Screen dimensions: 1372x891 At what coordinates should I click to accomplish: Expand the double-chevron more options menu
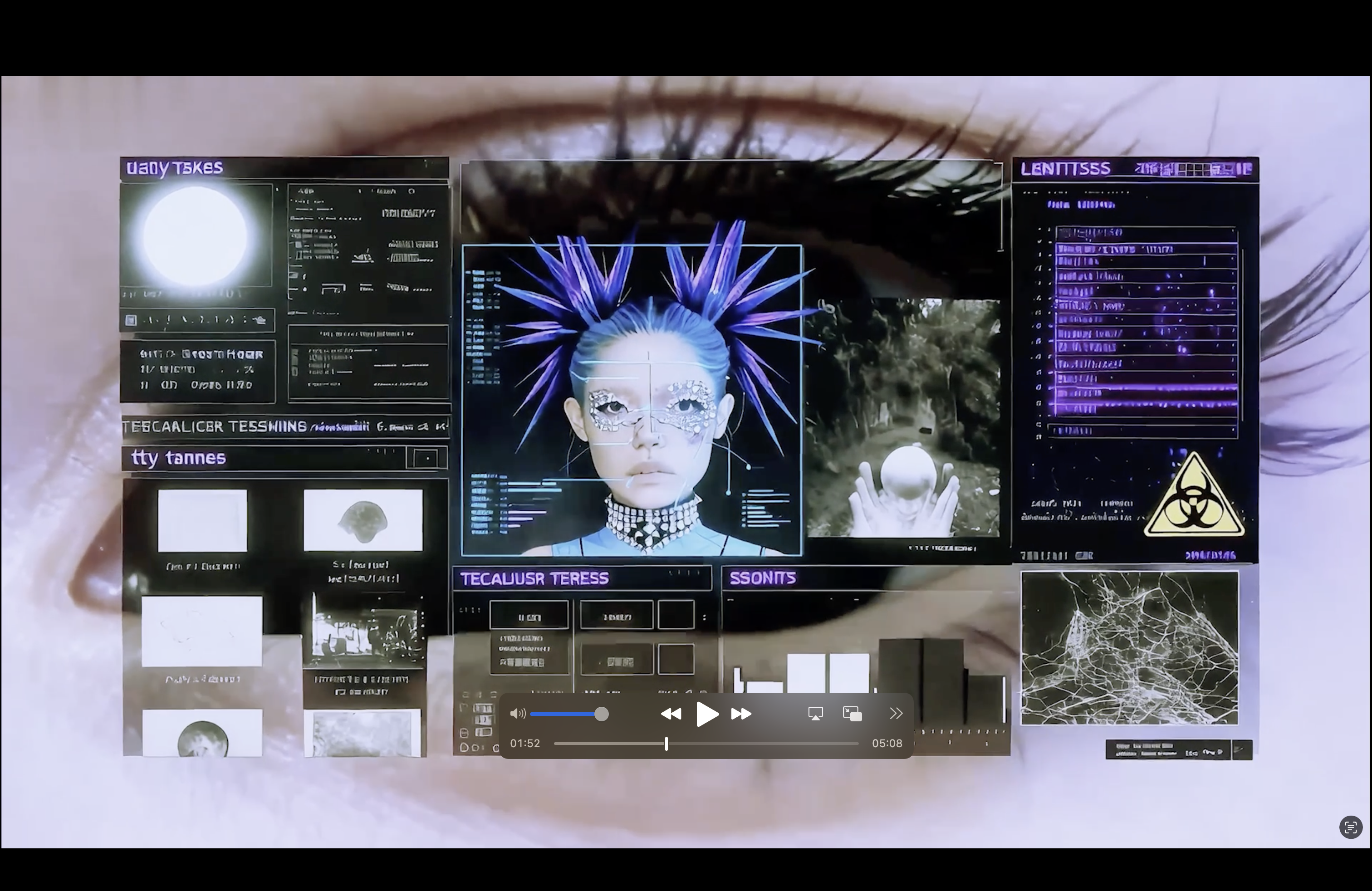tap(895, 714)
